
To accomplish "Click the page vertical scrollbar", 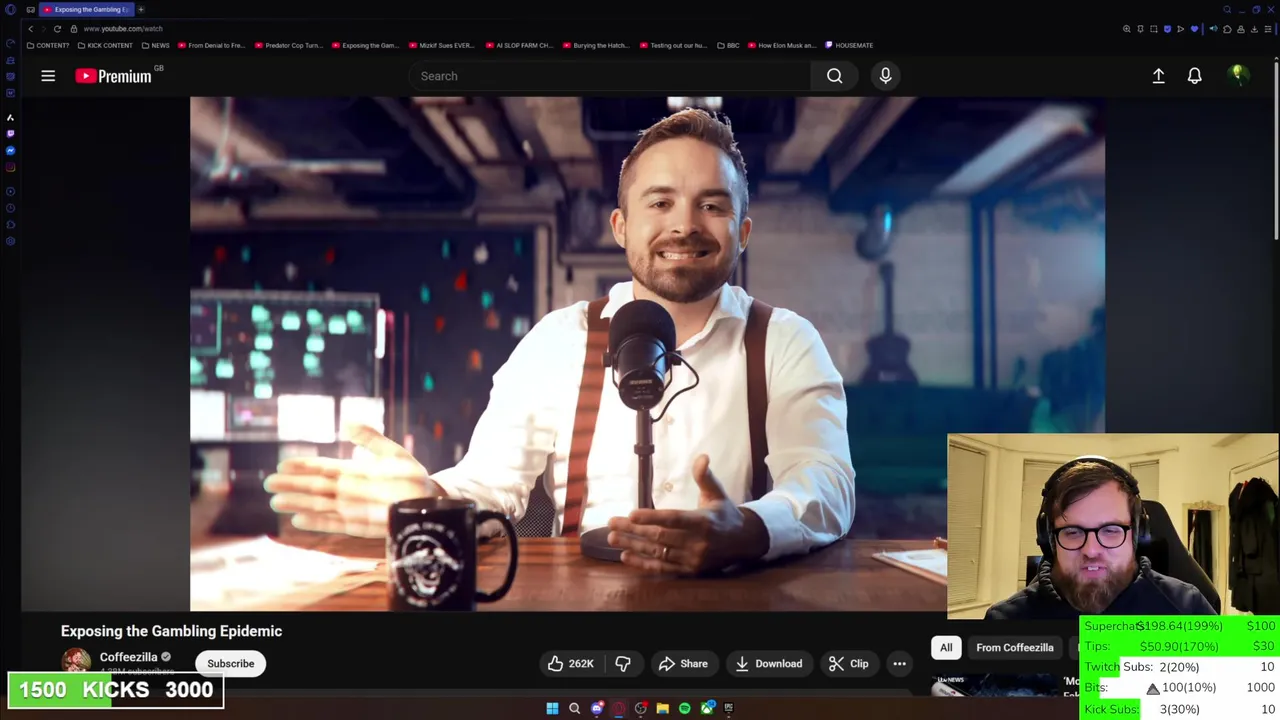I will click(x=1276, y=150).
